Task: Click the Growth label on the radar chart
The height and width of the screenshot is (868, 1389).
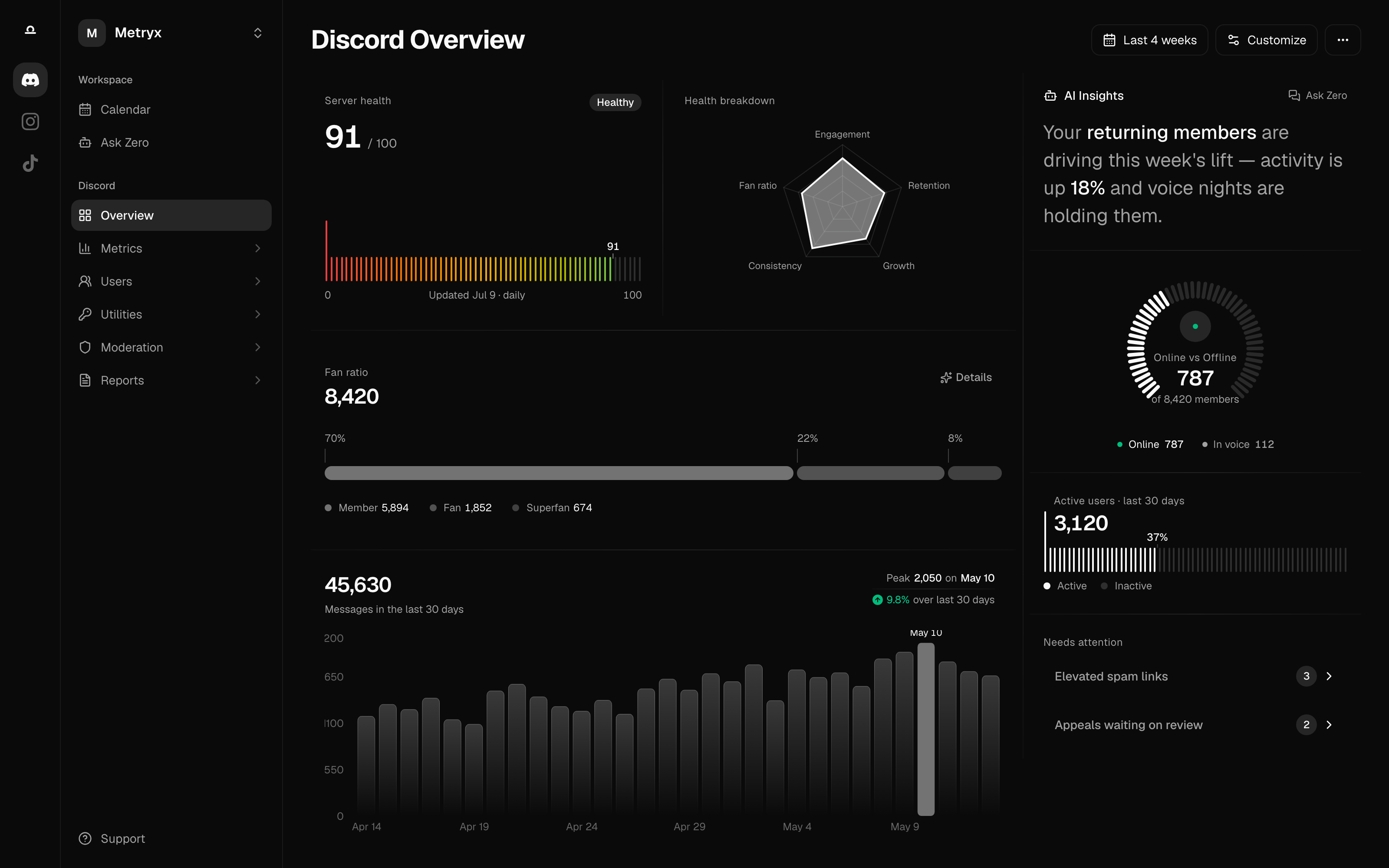Action: tap(898, 266)
